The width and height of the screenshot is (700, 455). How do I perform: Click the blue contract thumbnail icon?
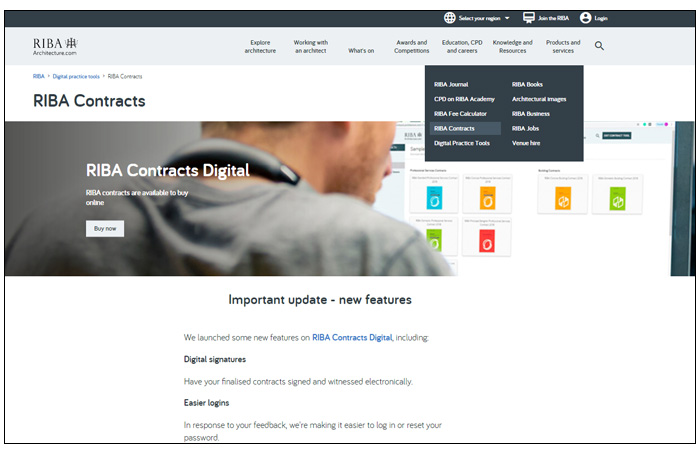point(434,198)
